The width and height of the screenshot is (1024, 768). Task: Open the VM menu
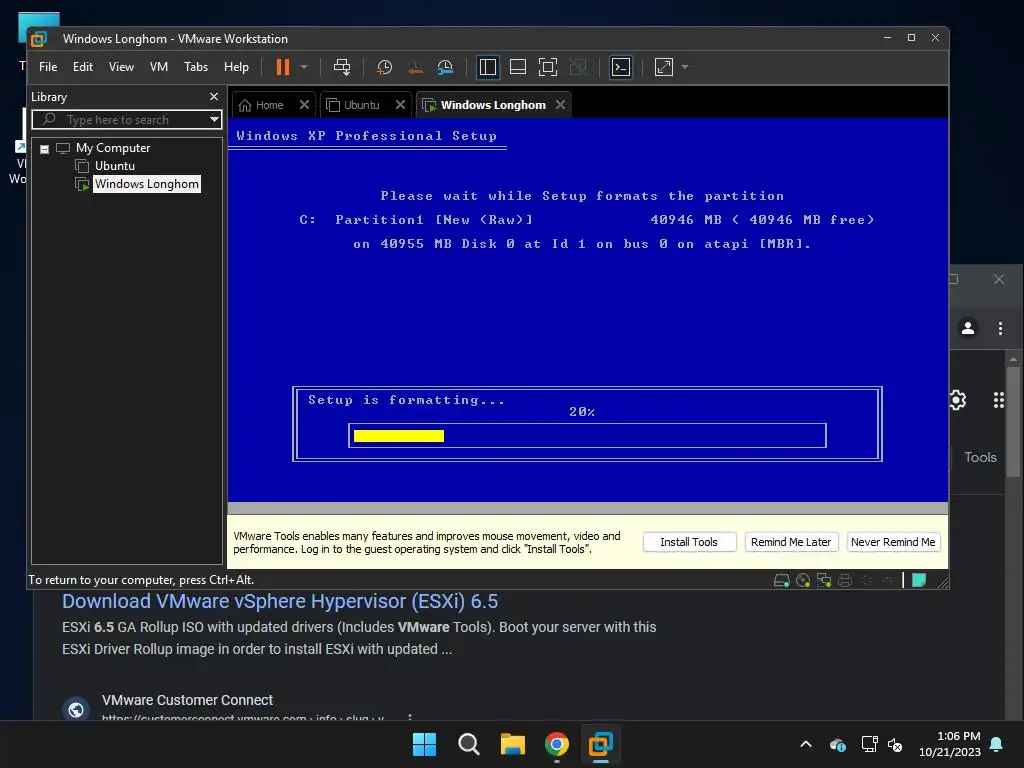(159, 67)
